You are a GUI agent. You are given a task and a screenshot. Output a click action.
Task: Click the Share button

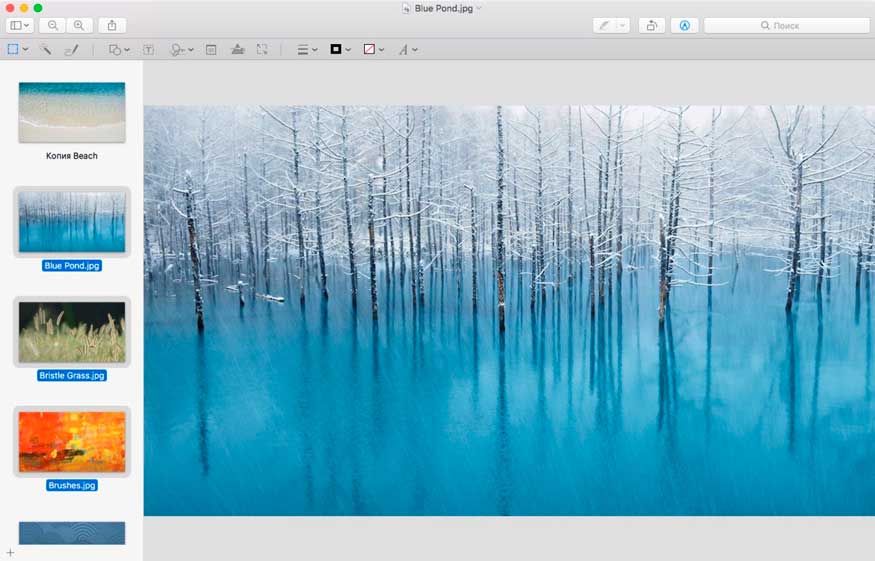112,25
